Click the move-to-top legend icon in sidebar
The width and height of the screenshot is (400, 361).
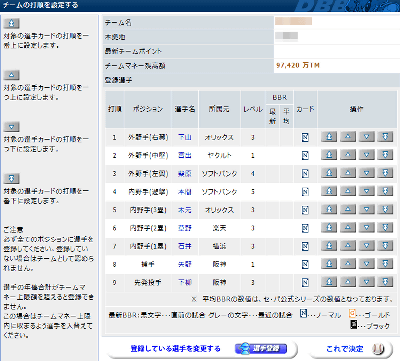12,23
